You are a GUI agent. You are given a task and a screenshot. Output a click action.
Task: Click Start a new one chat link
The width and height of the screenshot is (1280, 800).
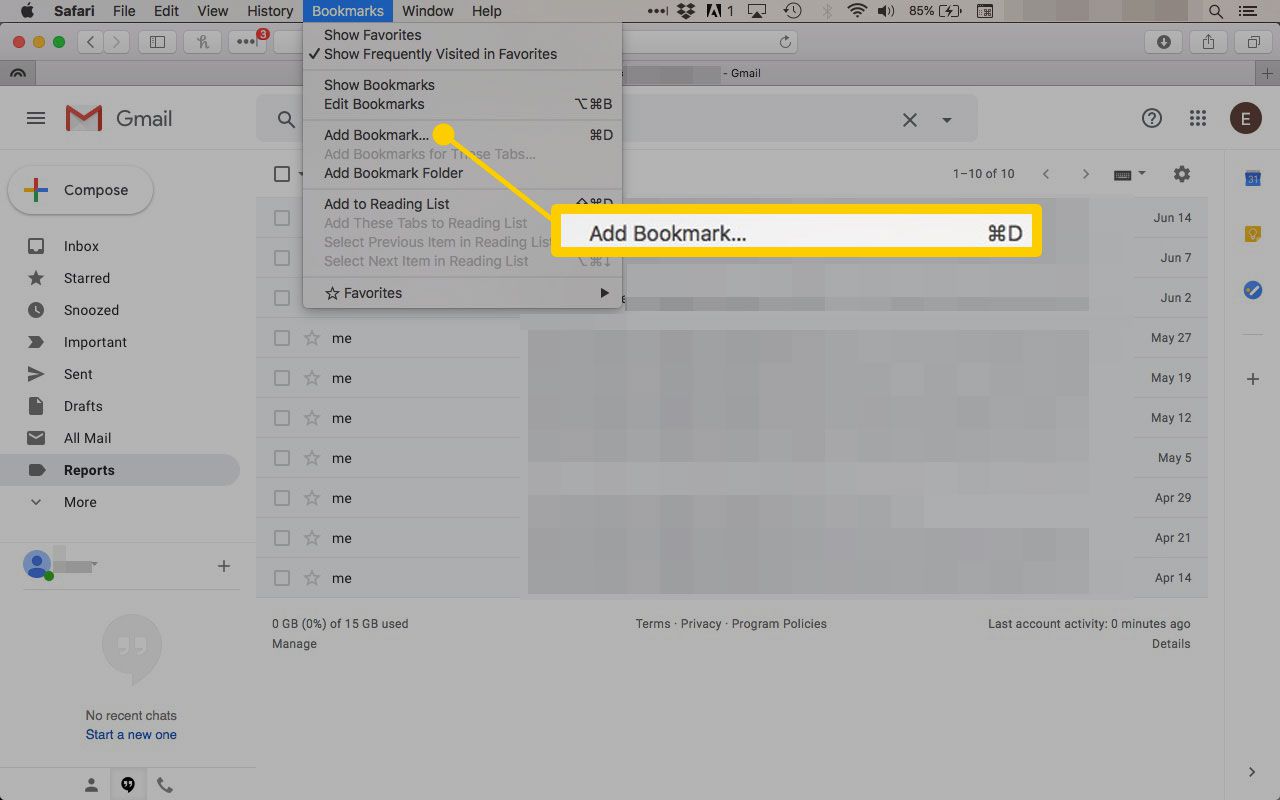click(x=131, y=735)
